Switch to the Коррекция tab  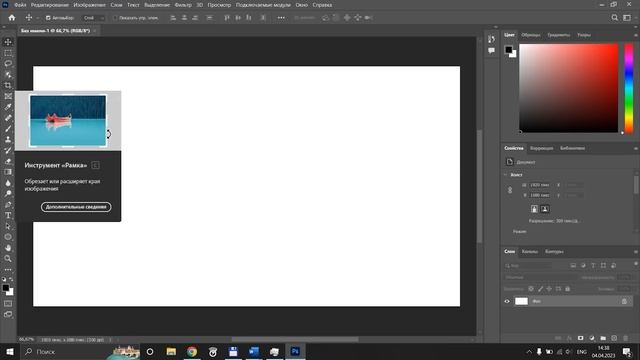(x=541, y=148)
